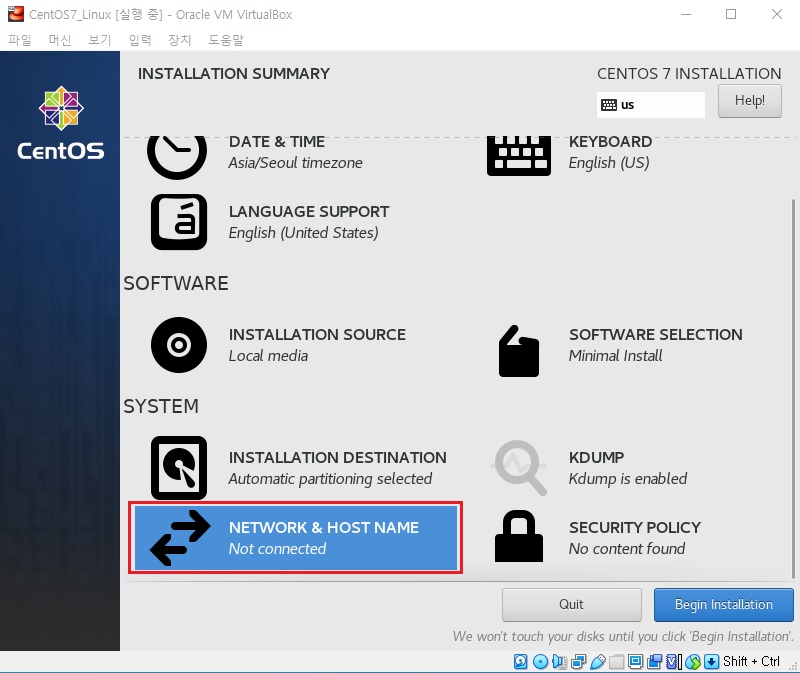The image size is (800, 673).
Task: Click the installer vertical scrollbar
Action: tap(793, 389)
